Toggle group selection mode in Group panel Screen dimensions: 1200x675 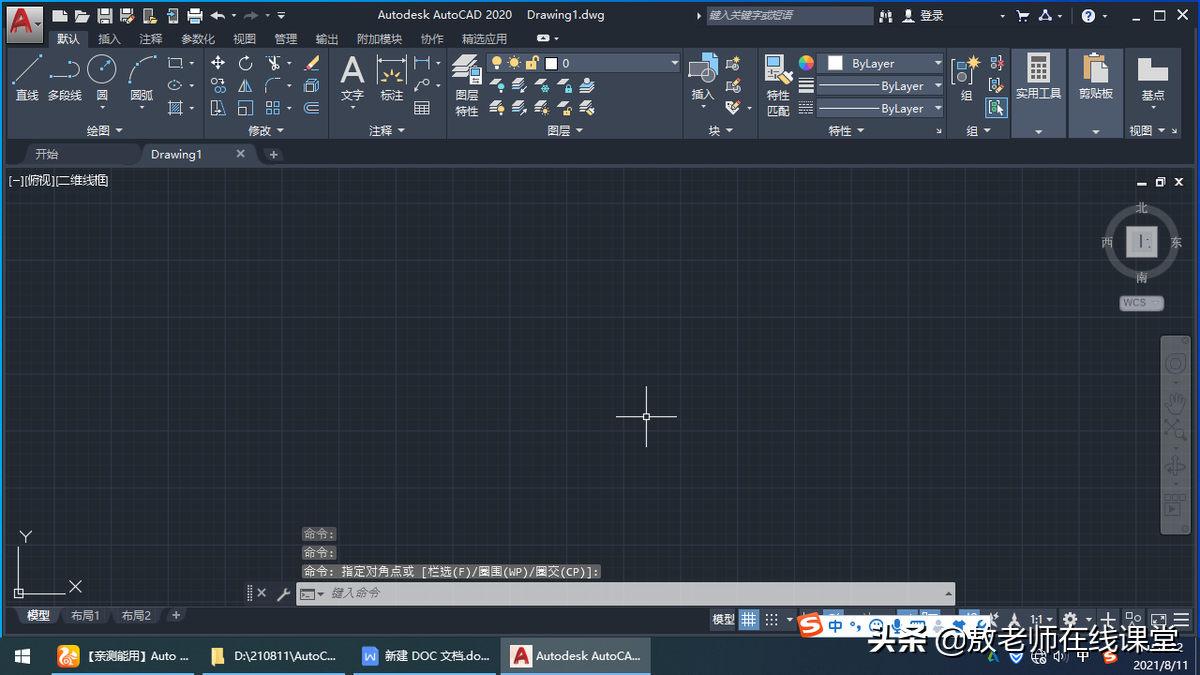click(995, 108)
